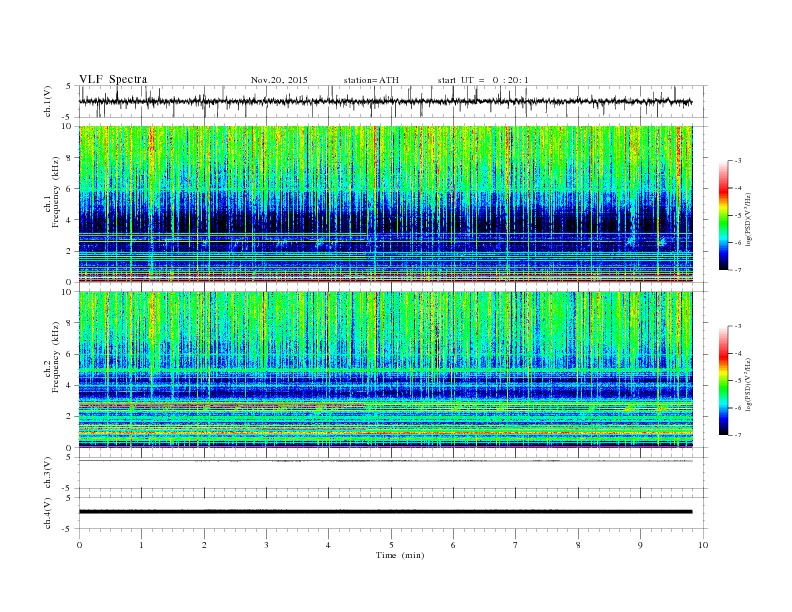Click the ch.3 waveform panel
Screen dimensions: 792x612
[393, 473]
